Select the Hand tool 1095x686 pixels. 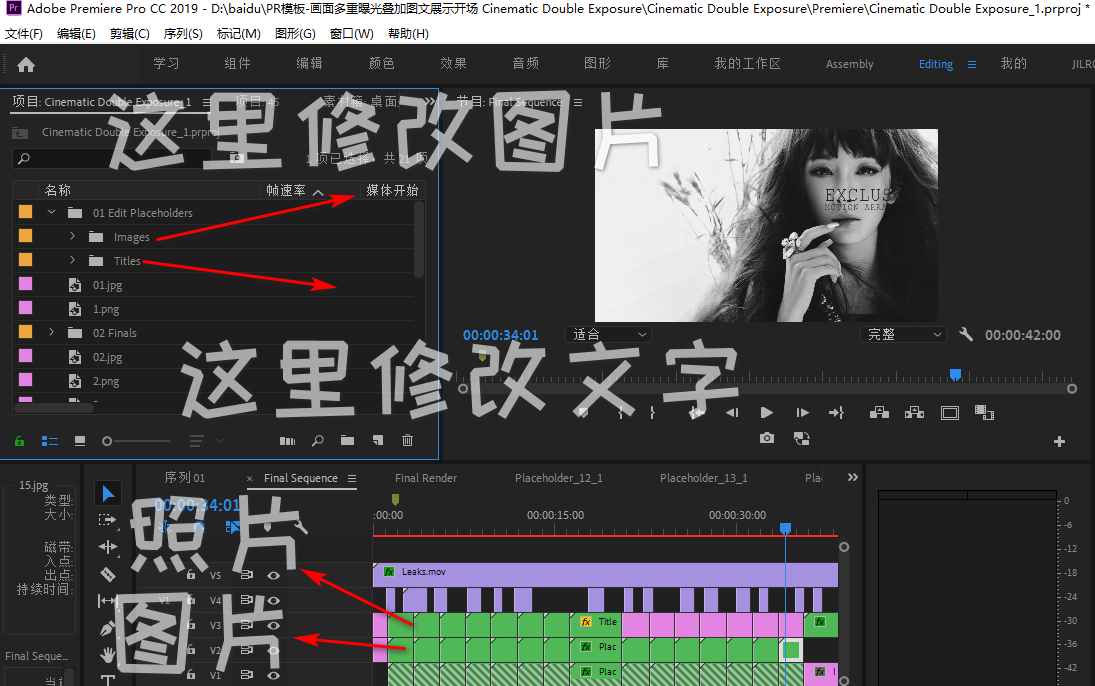[108, 655]
